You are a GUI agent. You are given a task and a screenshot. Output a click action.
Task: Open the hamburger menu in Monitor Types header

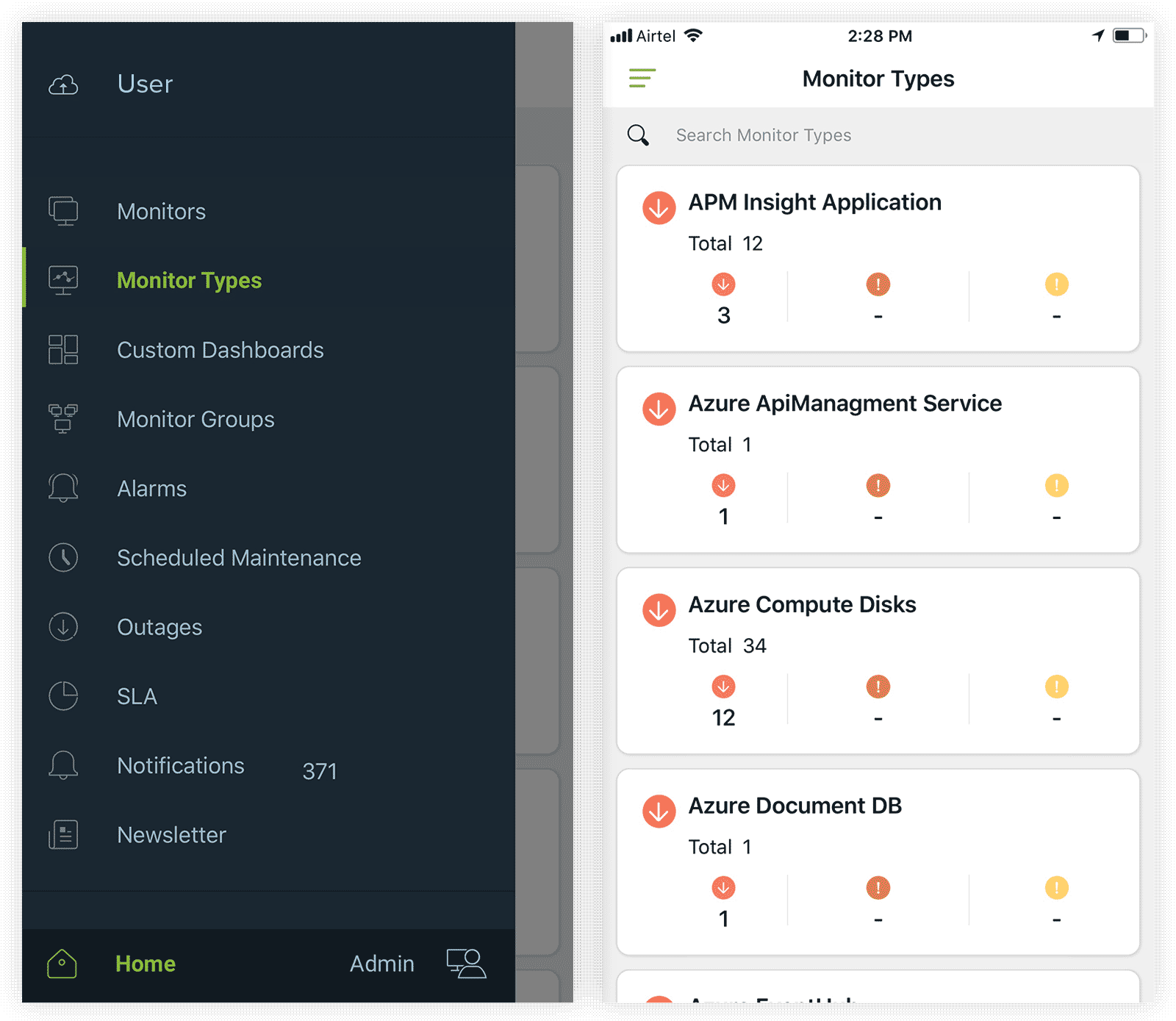tap(642, 78)
